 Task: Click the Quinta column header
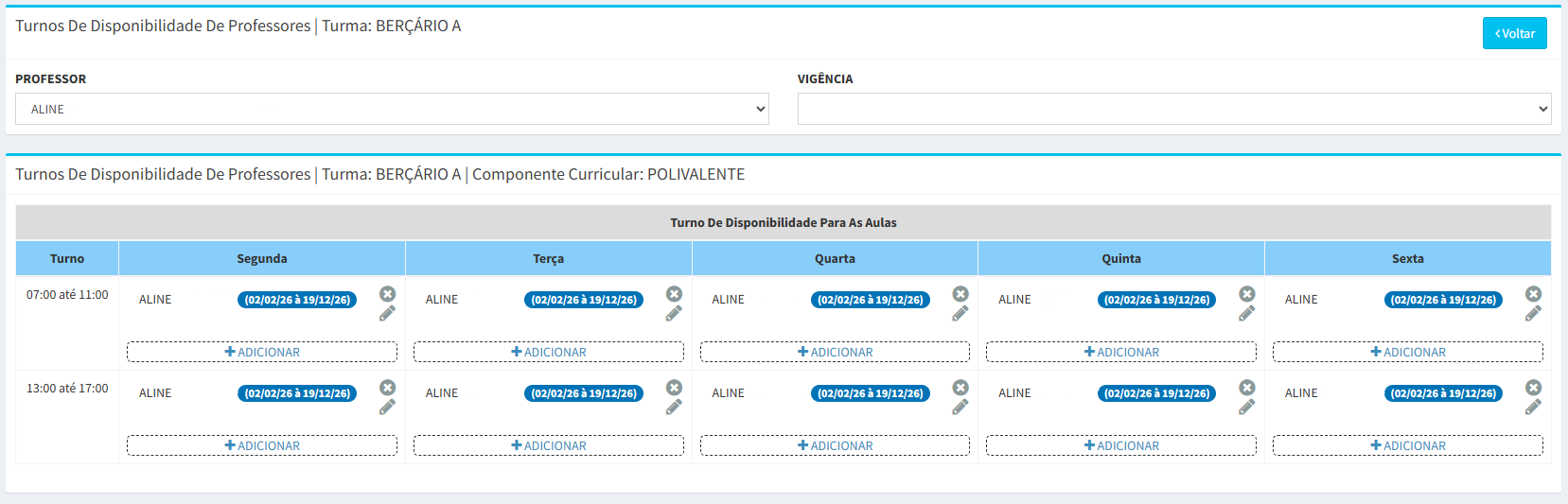coord(1120,258)
